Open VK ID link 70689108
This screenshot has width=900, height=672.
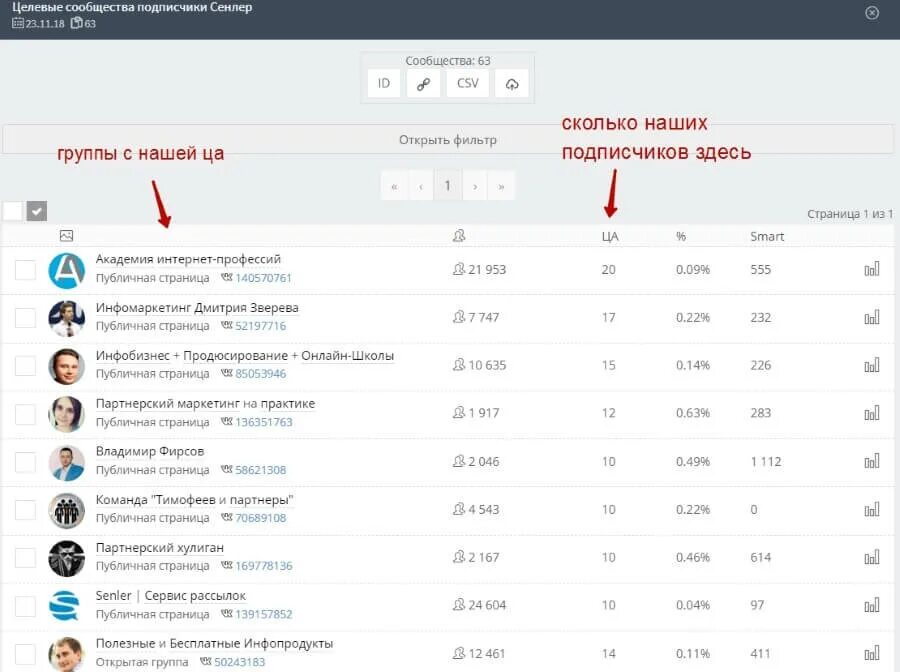tap(261, 518)
